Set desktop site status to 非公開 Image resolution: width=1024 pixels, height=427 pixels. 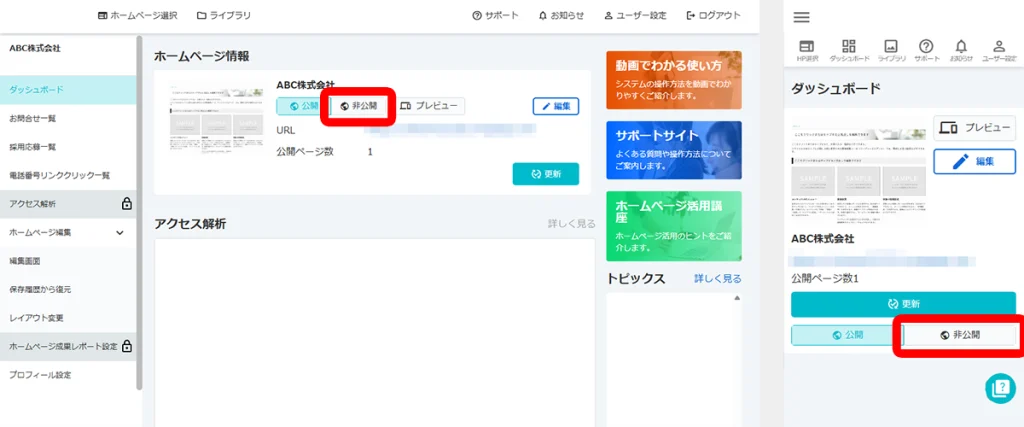click(358, 106)
